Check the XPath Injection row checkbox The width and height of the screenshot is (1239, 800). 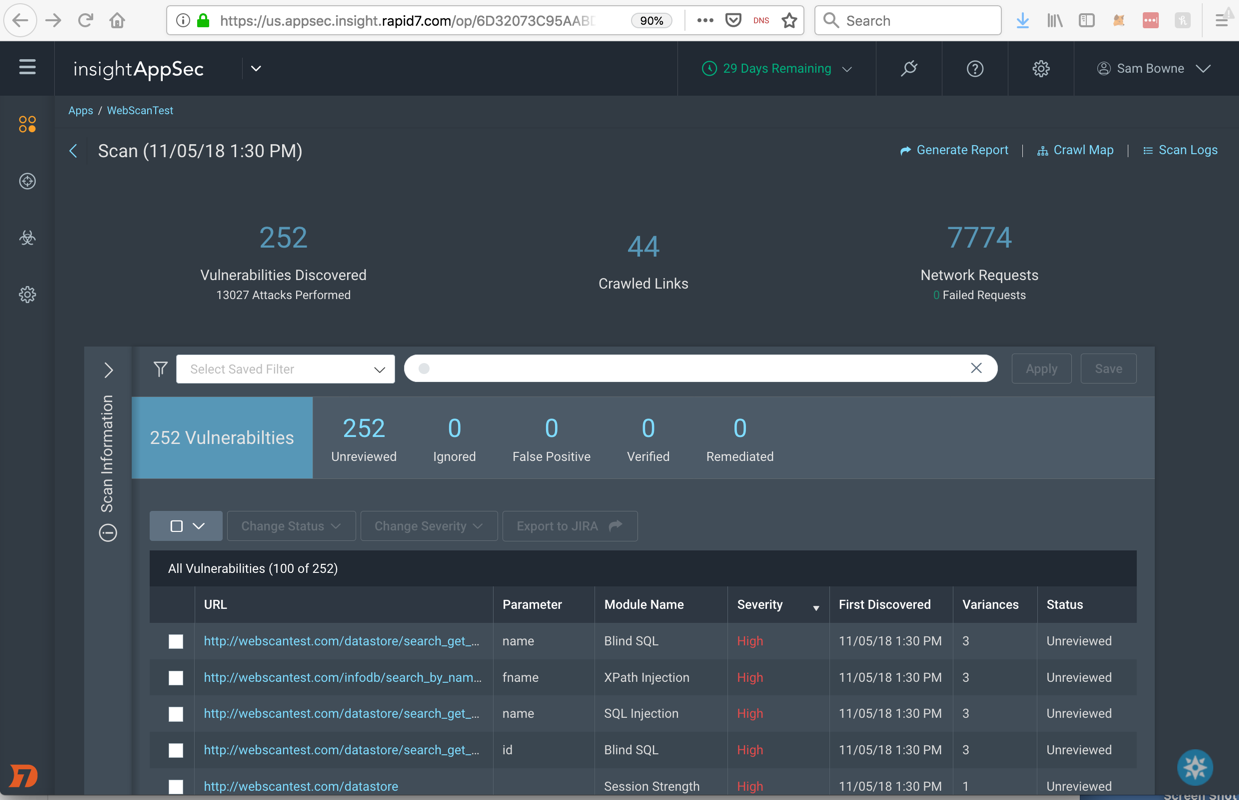click(176, 678)
